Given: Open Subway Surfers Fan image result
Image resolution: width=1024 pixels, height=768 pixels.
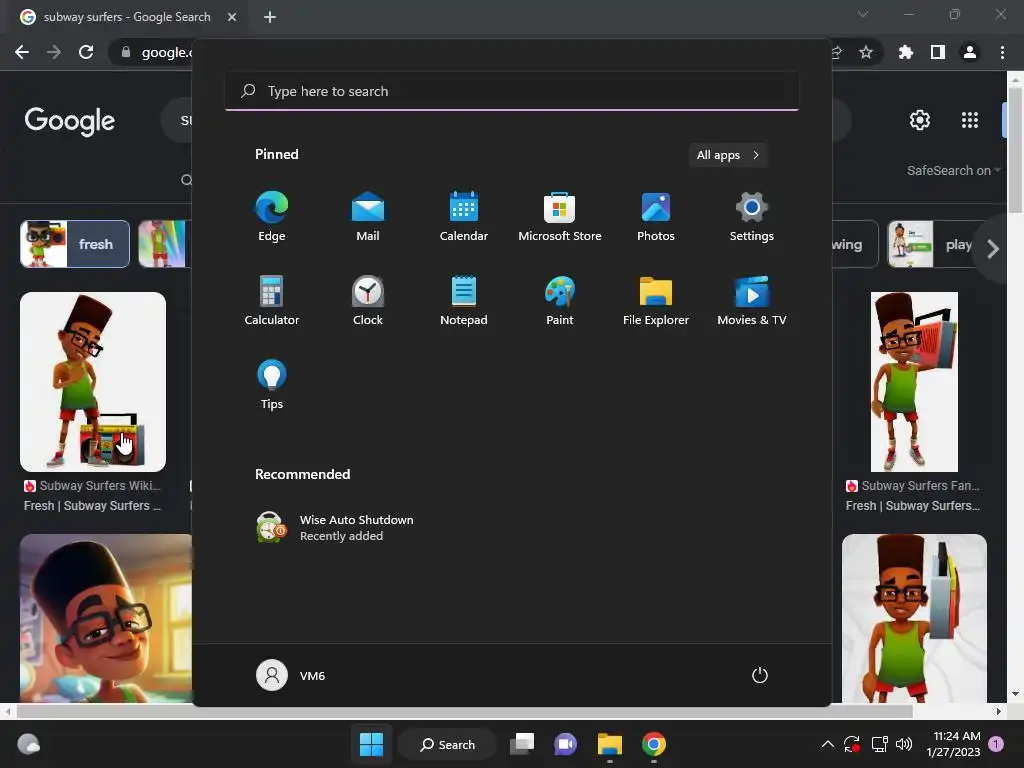Looking at the screenshot, I should [914, 382].
